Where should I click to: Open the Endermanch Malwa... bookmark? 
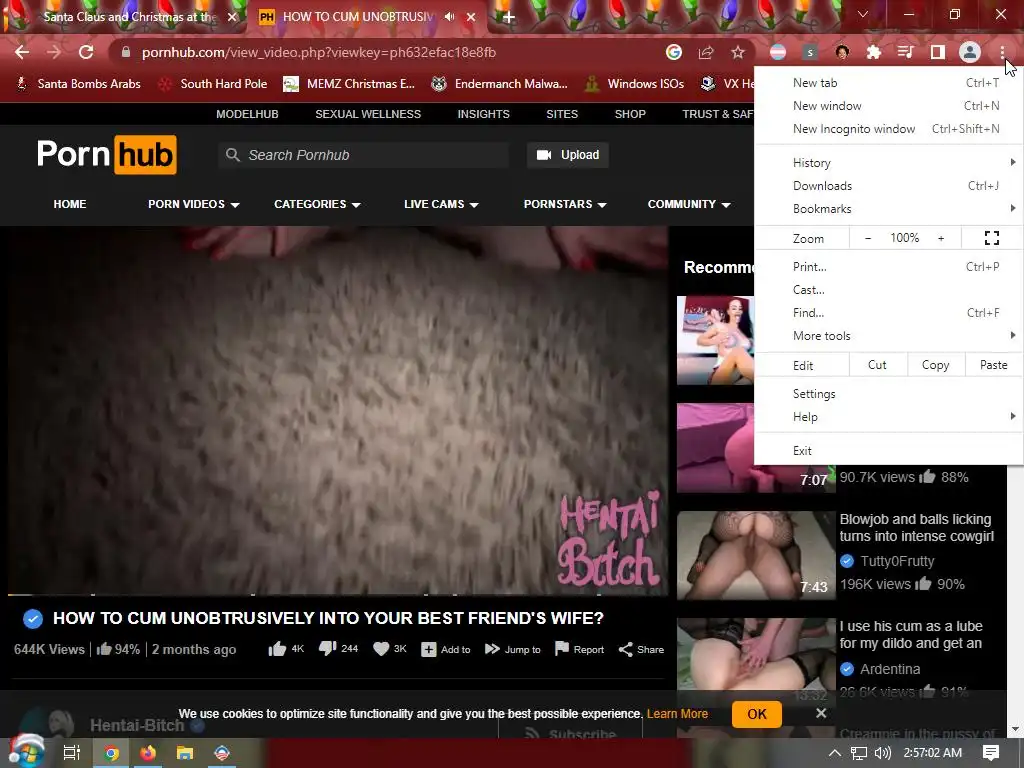[500, 84]
